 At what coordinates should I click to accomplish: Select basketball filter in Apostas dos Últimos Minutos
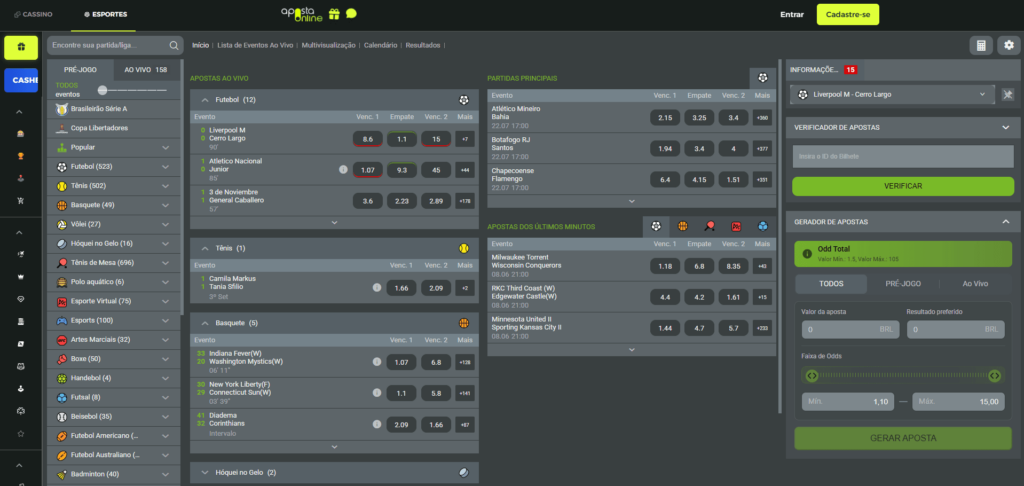click(682, 226)
